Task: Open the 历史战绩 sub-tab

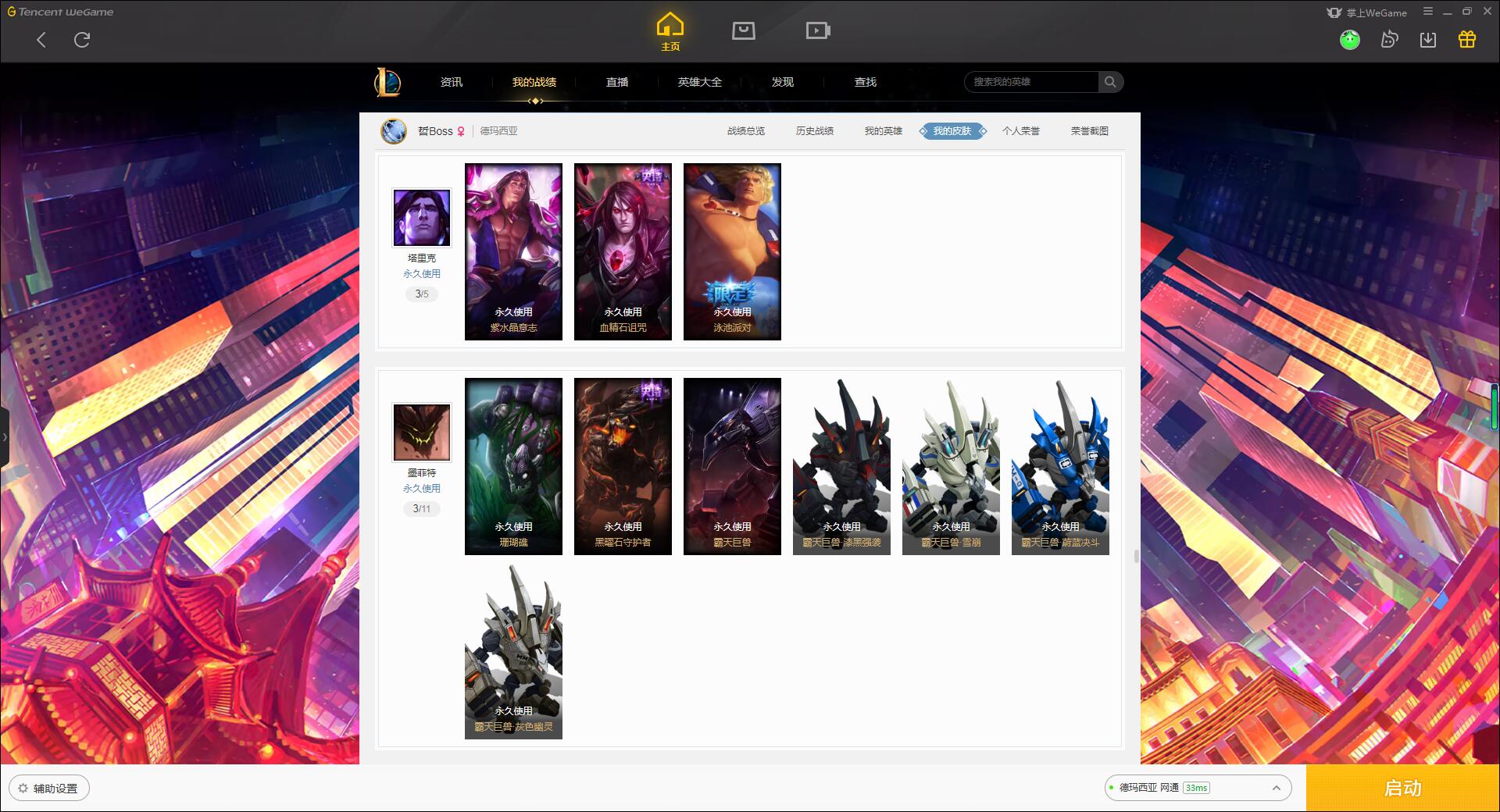Action: pyautogui.click(x=815, y=131)
